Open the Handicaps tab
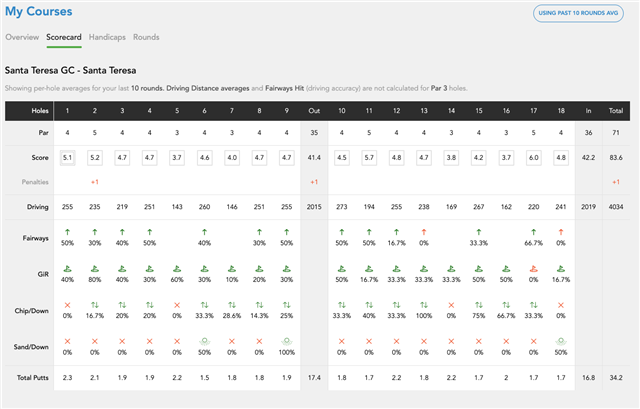The height and width of the screenshot is (409, 640). point(106,37)
